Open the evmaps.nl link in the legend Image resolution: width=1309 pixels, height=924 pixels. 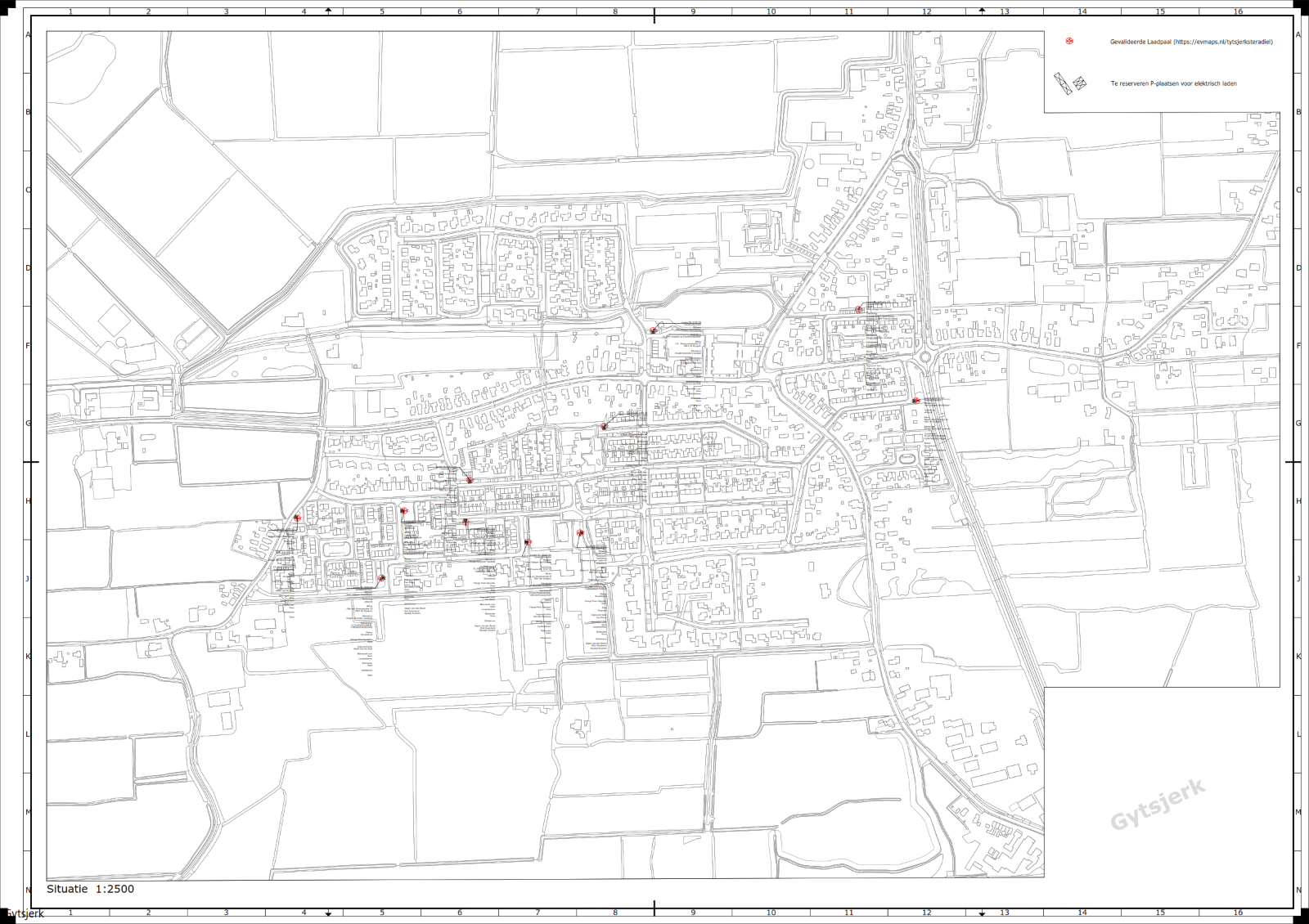(1222, 42)
